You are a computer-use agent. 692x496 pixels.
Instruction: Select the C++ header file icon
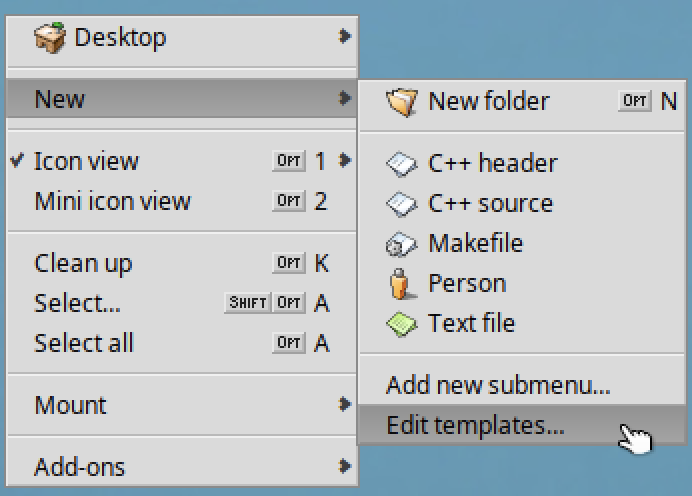coord(401,164)
